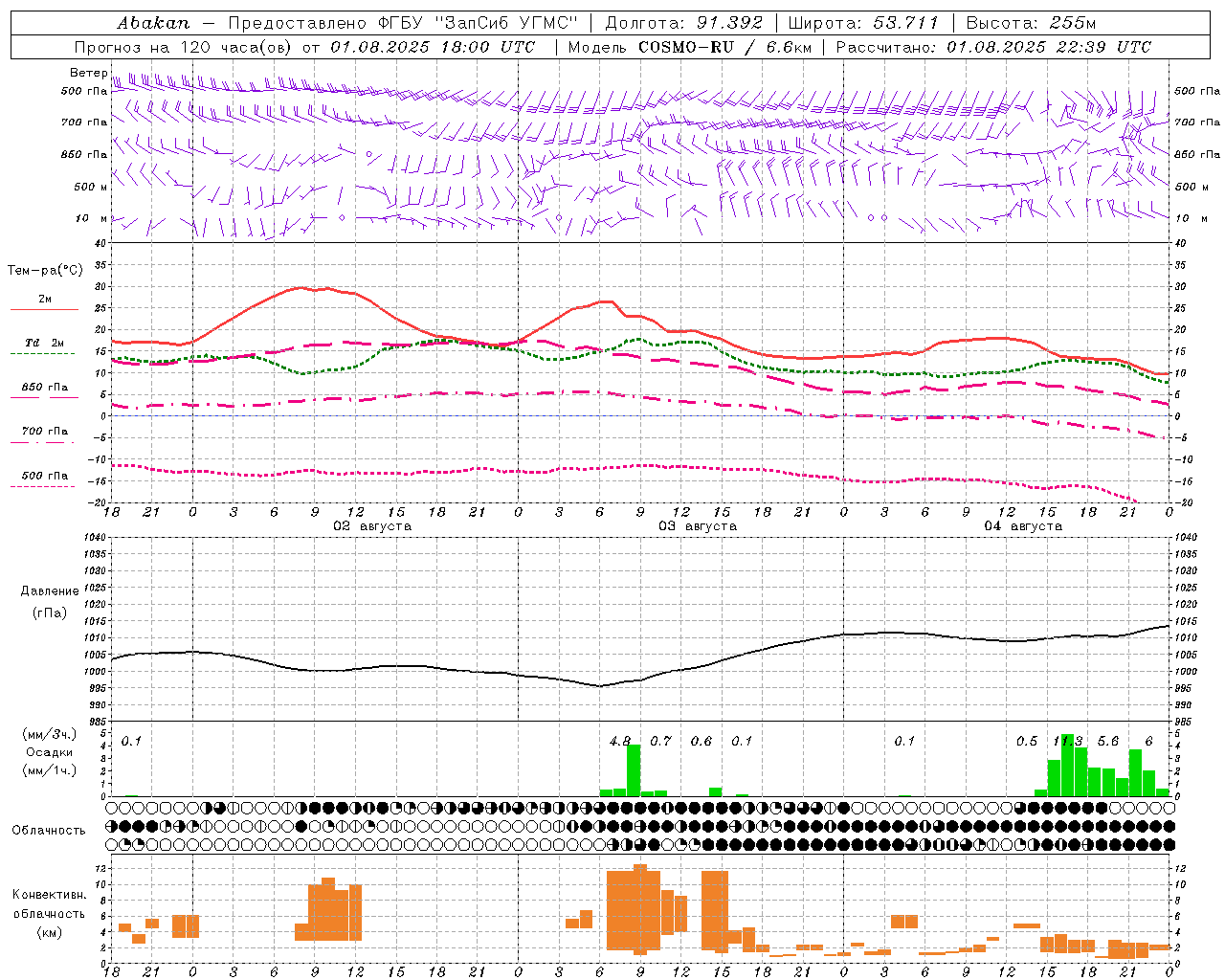1225x980 pixels.
Task: Click the 'Td 2м' dew point legend label
Action: (x=45, y=342)
